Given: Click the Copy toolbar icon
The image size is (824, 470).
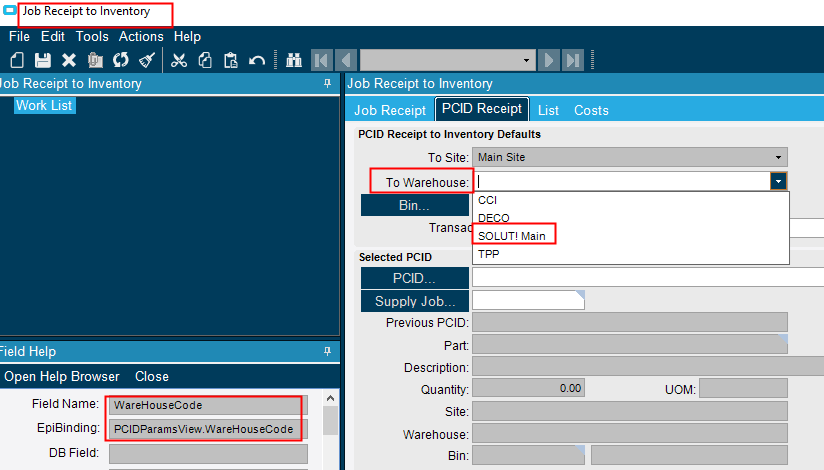Looking at the screenshot, I should (205, 60).
